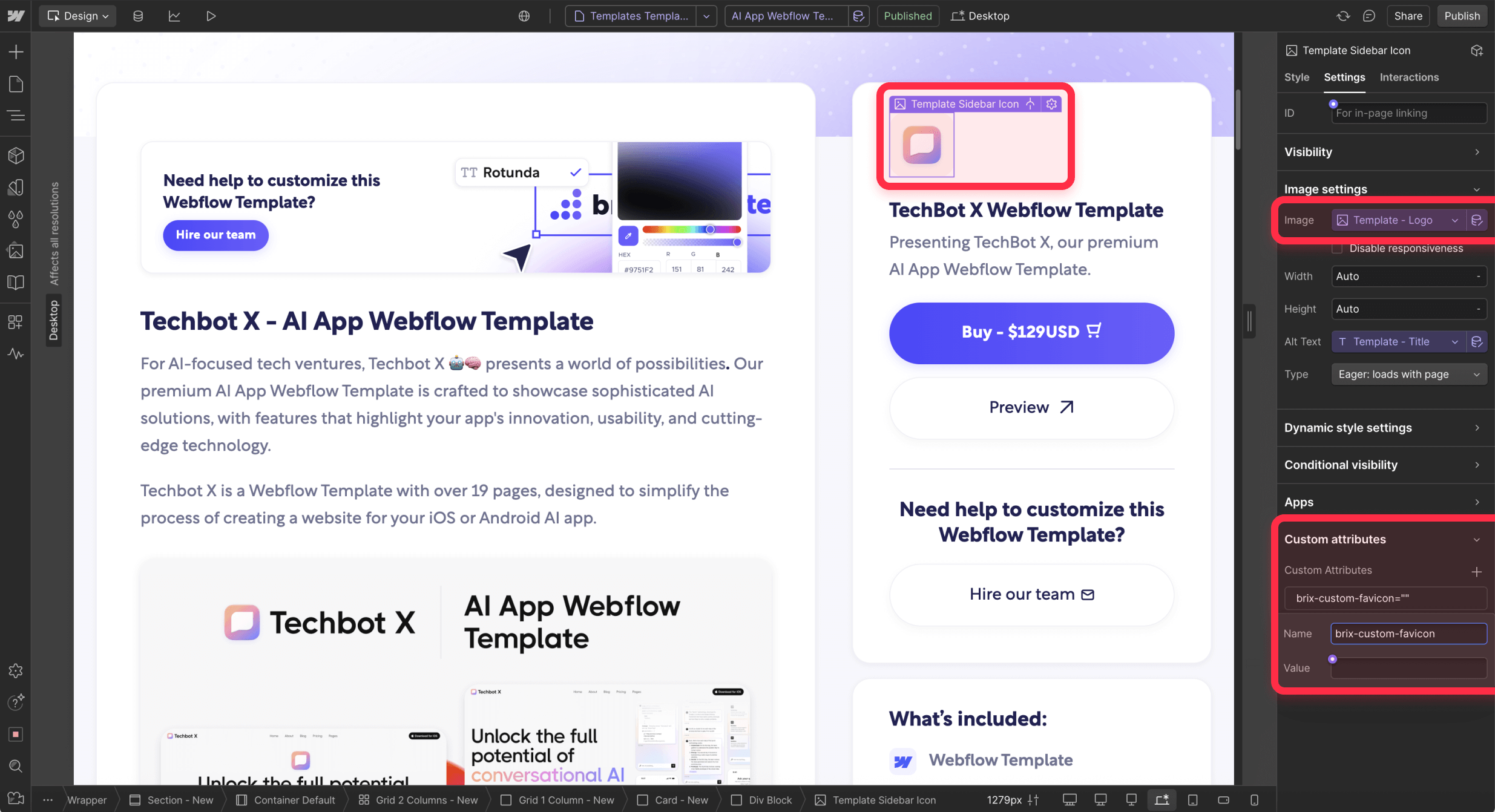Switch to the Interactions tab

pyautogui.click(x=1409, y=77)
